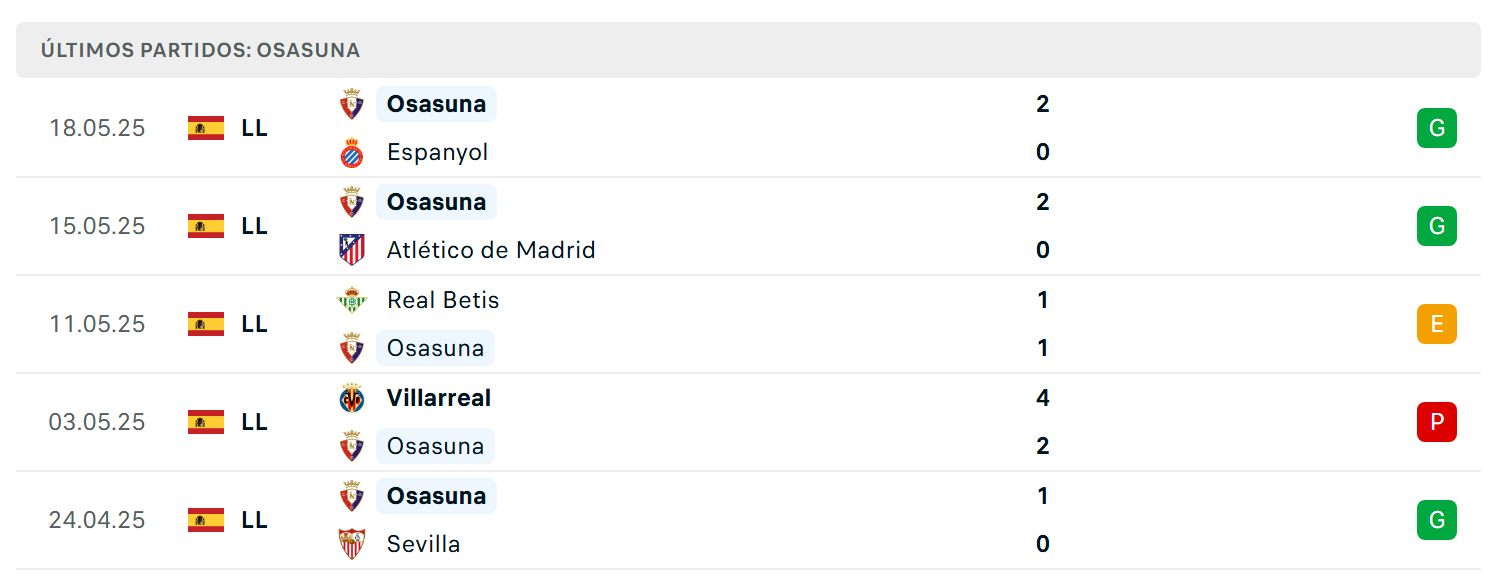This screenshot has height=587, width=1497.
Task: Click the 11.05.25 match date
Action: pyautogui.click(x=97, y=324)
